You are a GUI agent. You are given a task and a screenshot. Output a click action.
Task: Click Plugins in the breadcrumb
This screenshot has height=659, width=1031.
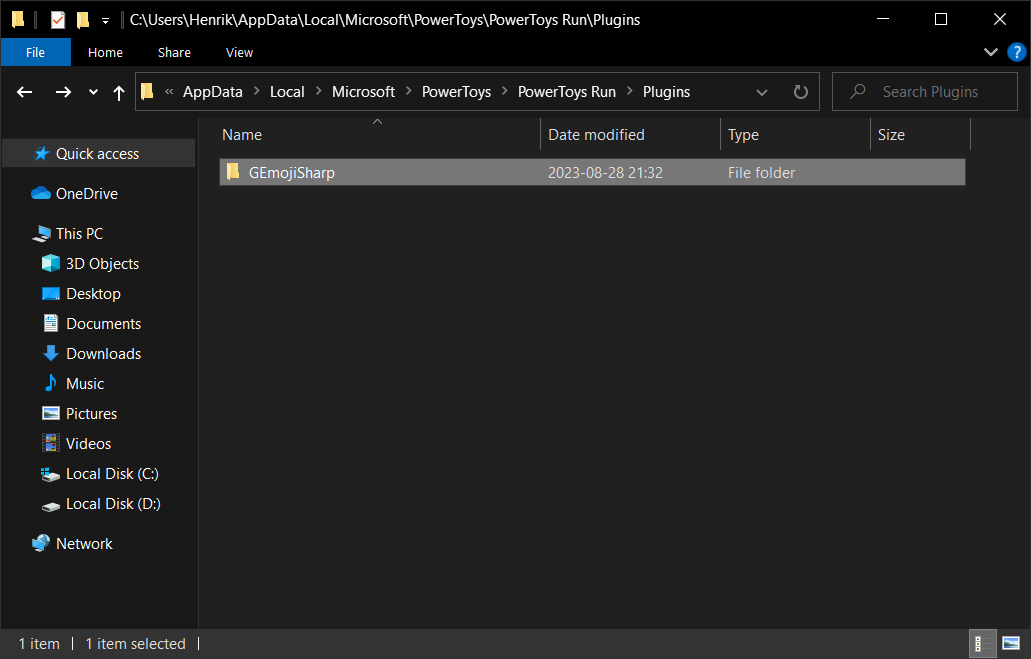(666, 92)
